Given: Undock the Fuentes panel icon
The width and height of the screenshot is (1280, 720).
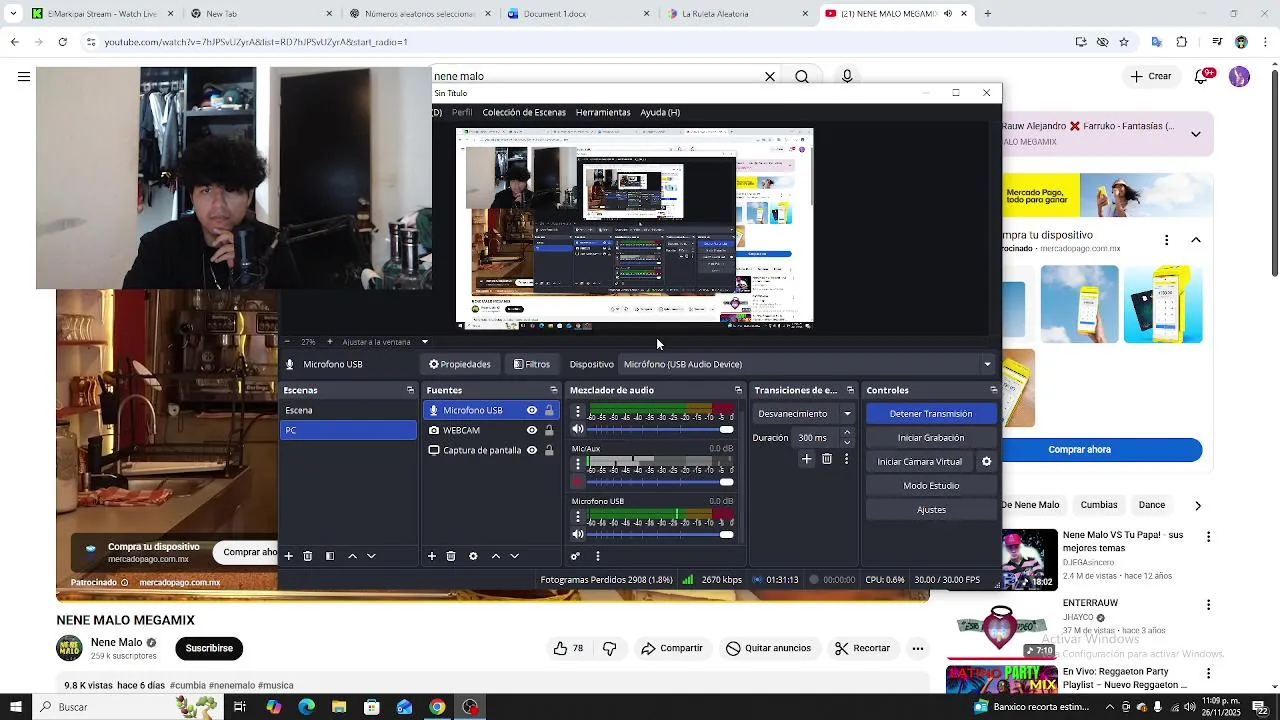Looking at the screenshot, I should click(554, 390).
